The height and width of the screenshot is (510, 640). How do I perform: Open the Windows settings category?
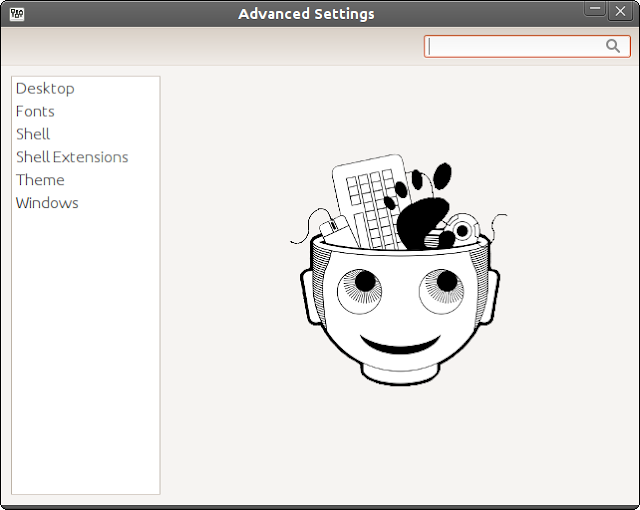pos(86,203)
